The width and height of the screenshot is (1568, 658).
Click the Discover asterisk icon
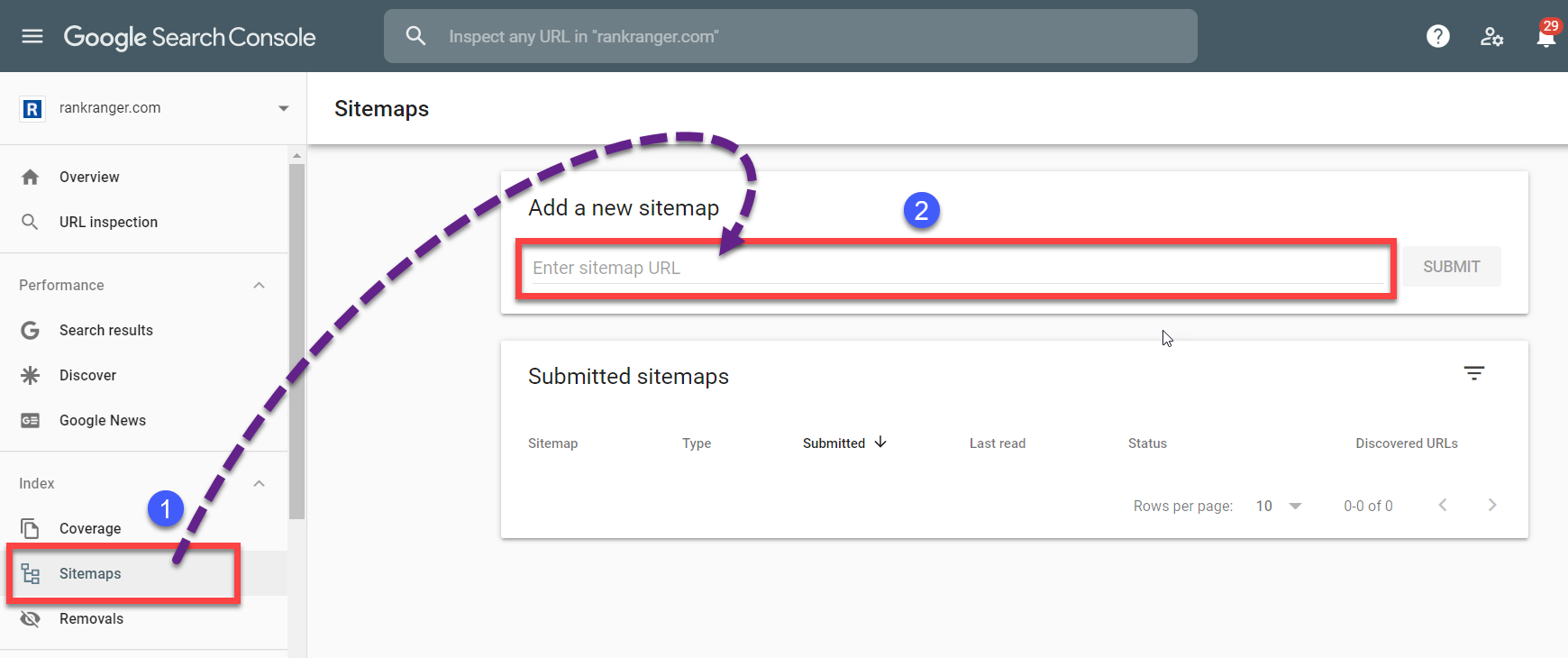point(30,375)
